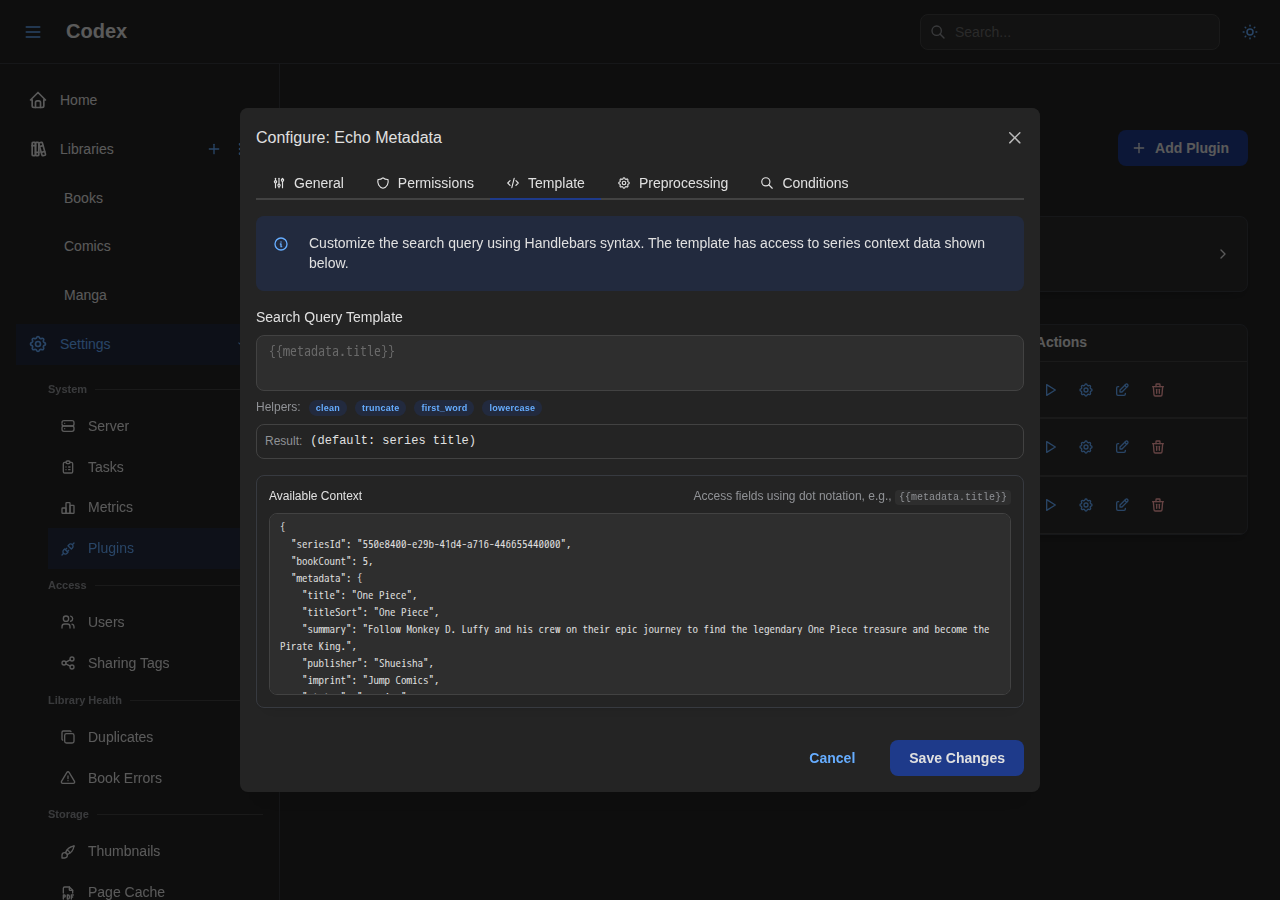Delete a plugin using the trash icon

(x=1157, y=389)
